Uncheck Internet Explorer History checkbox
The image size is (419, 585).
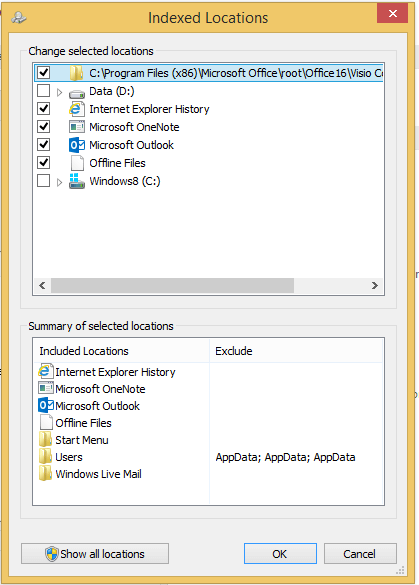point(44,109)
